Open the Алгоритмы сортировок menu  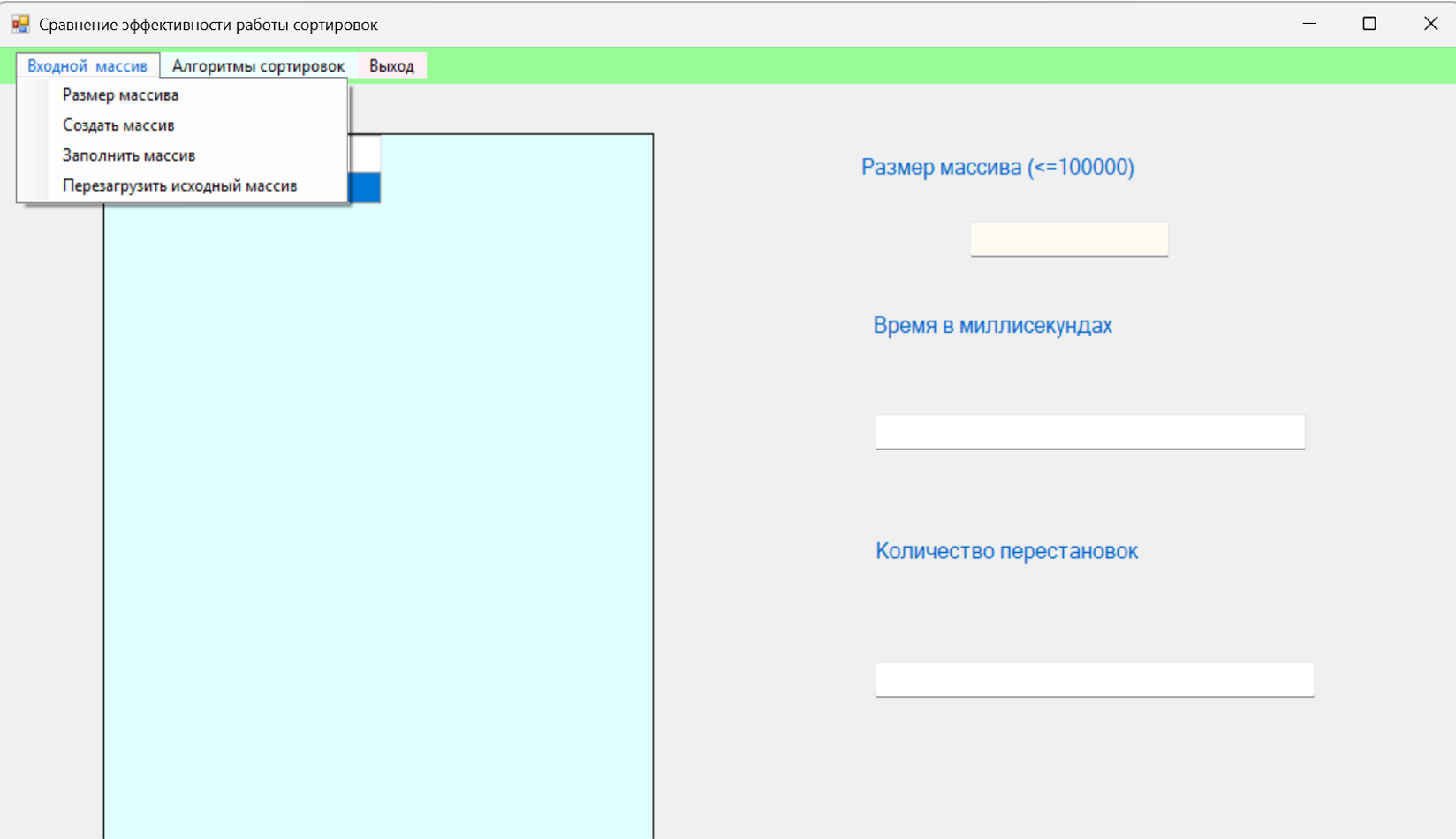coord(258,66)
